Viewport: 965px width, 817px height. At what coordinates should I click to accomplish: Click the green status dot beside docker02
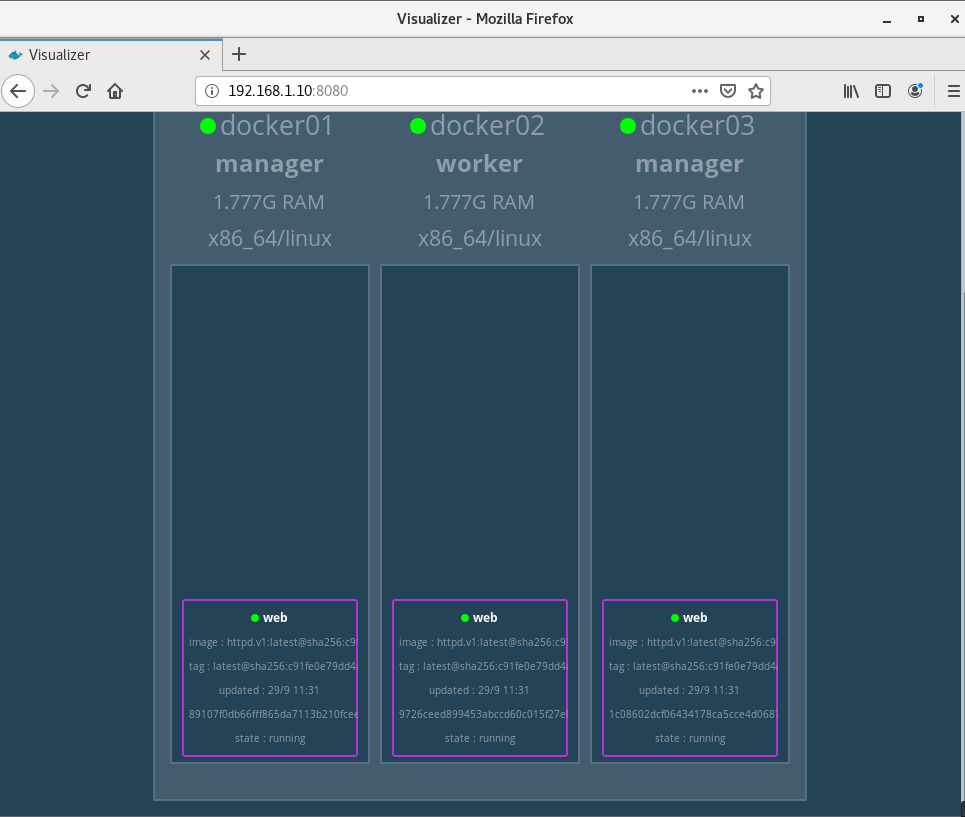coord(418,126)
